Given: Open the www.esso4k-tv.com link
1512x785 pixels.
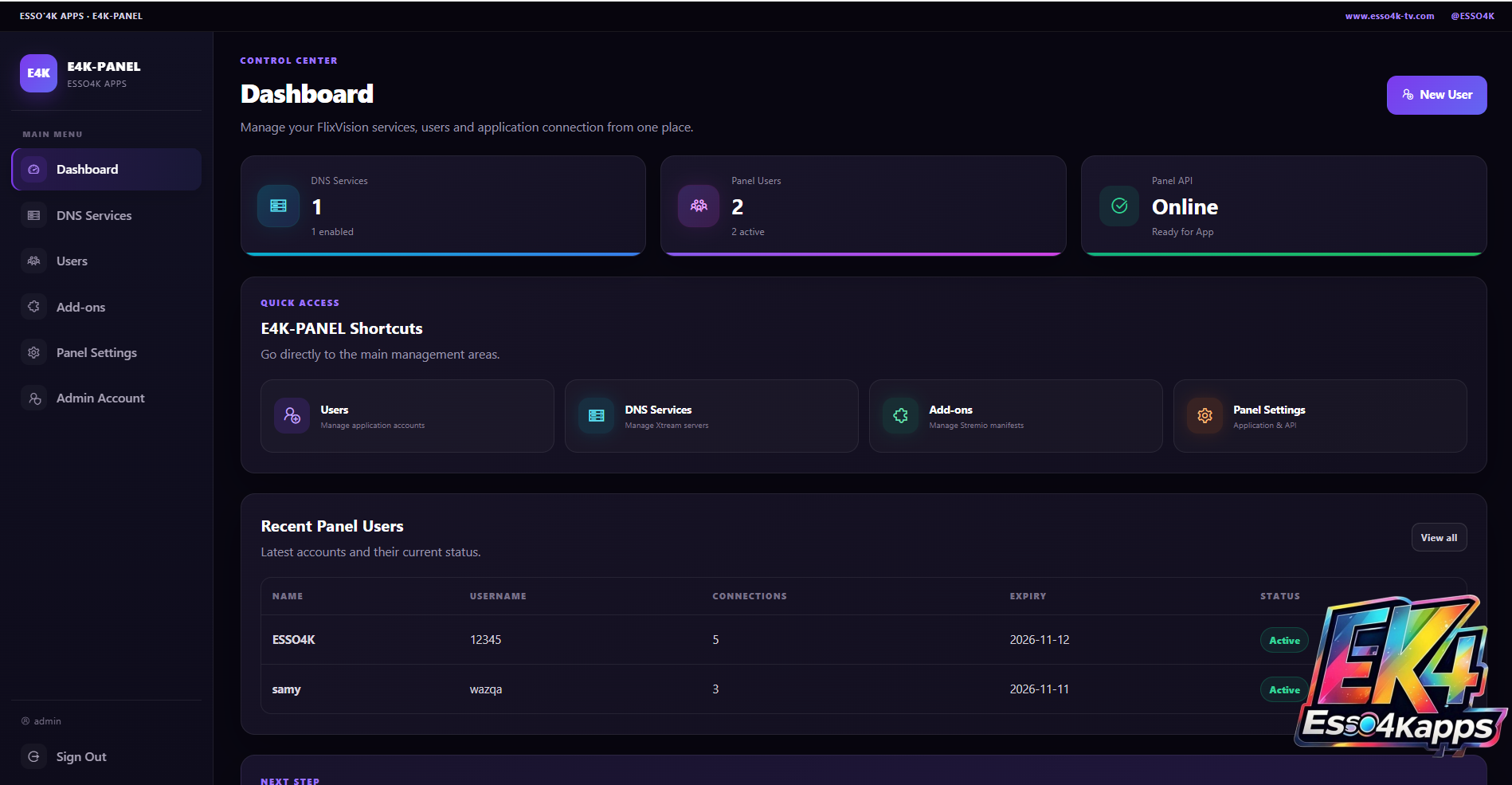Looking at the screenshot, I should (1389, 16).
